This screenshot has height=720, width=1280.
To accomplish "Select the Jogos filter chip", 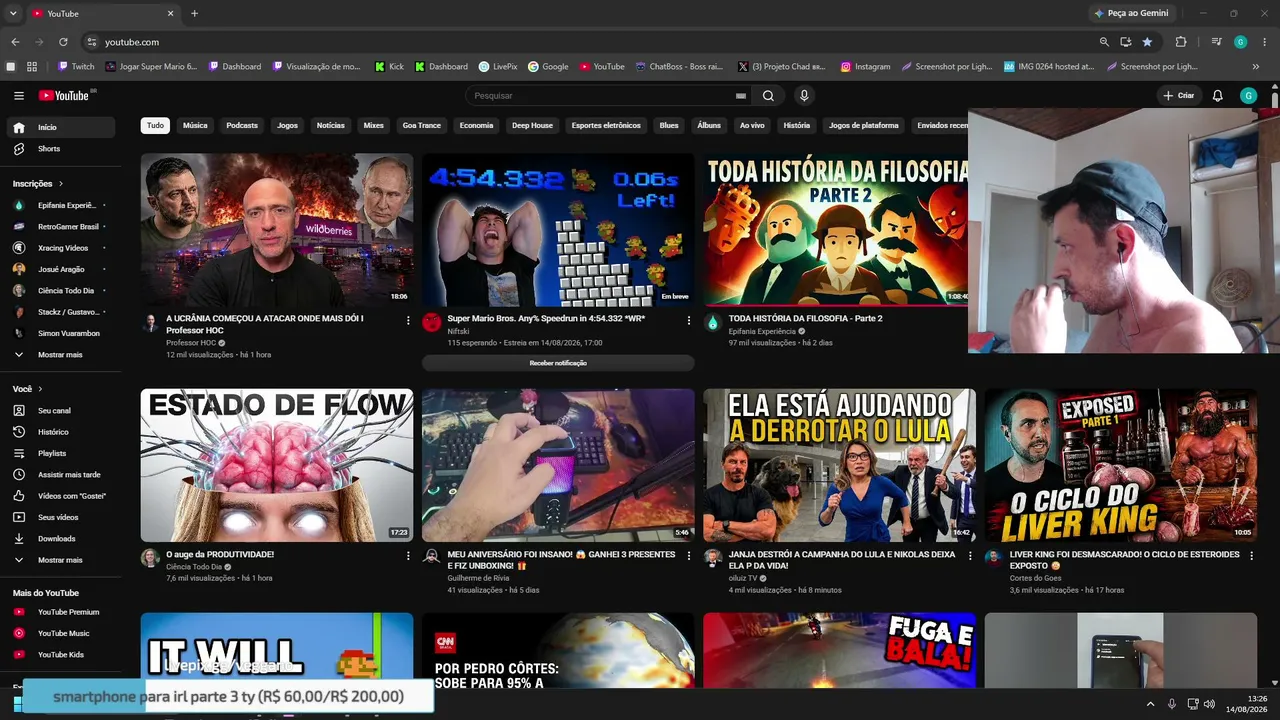I will click(288, 126).
